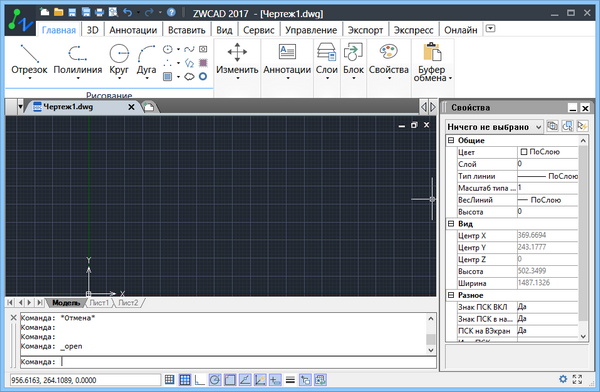Toggle polar tracking in status bar

click(x=215, y=380)
